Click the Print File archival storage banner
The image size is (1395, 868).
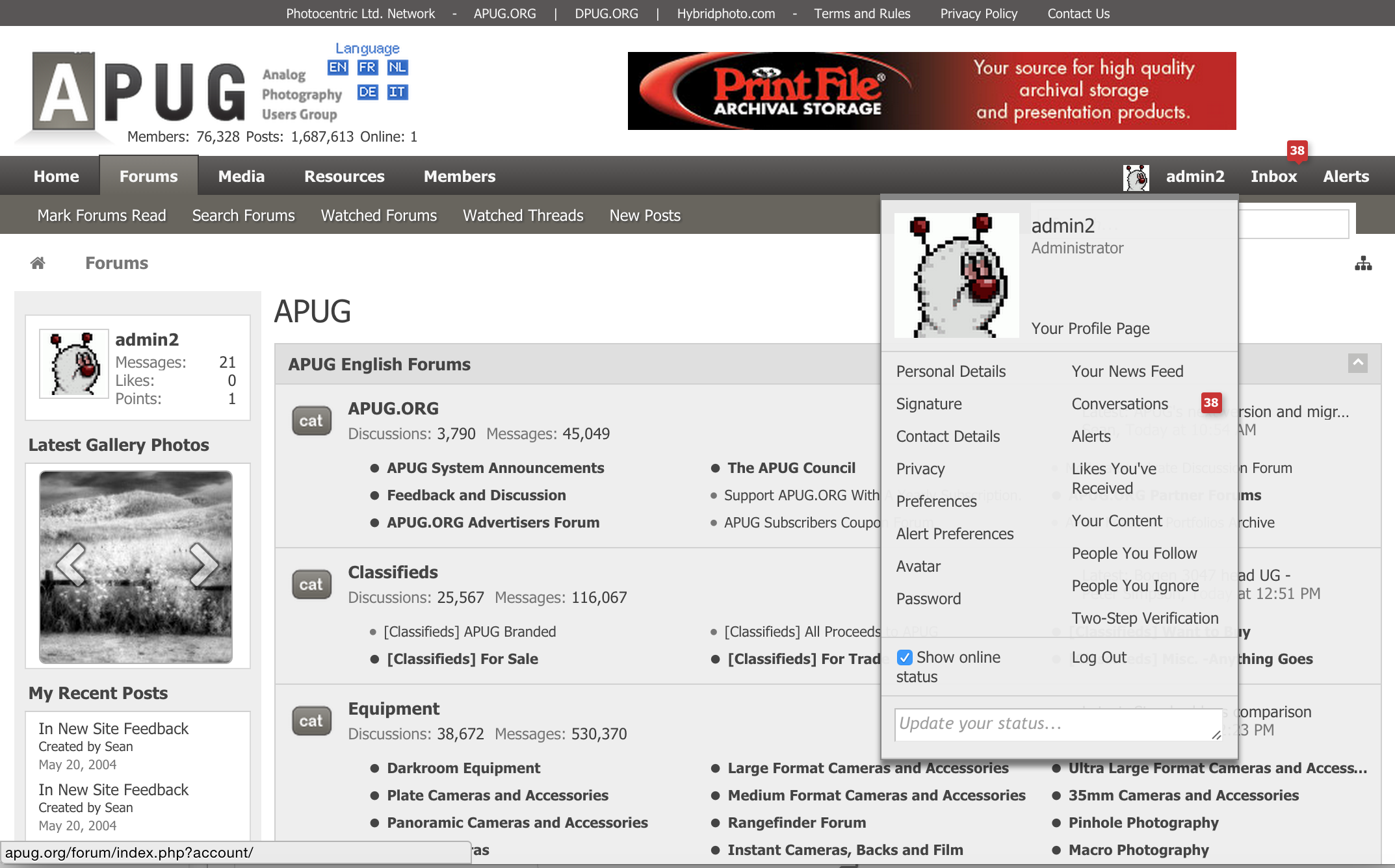click(932, 91)
